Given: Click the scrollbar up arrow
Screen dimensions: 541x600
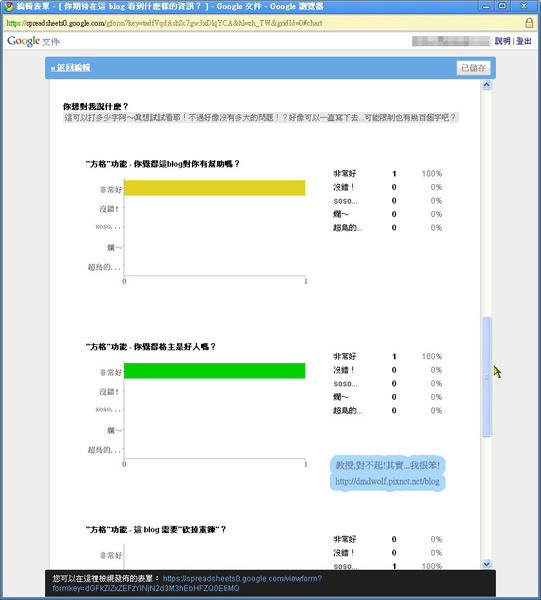Looking at the screenshot, I should (486, 85).
